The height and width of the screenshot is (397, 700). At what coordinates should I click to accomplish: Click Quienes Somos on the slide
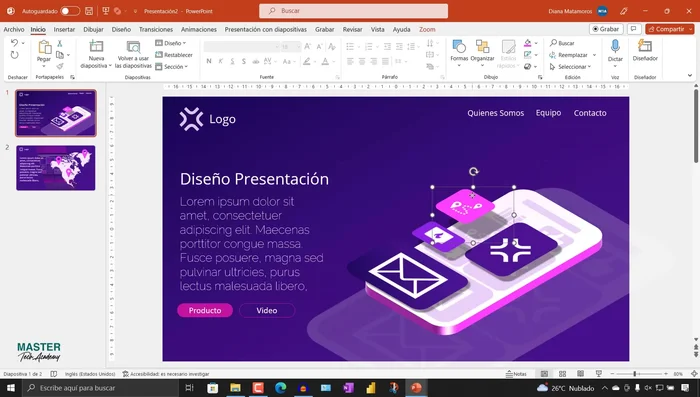[x=496, y=113]
